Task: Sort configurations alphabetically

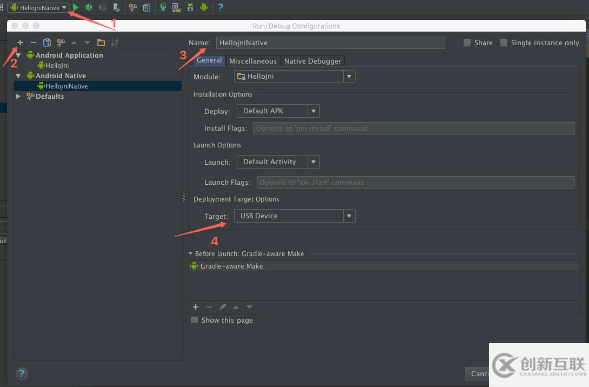Action: (x=115, y=42)
